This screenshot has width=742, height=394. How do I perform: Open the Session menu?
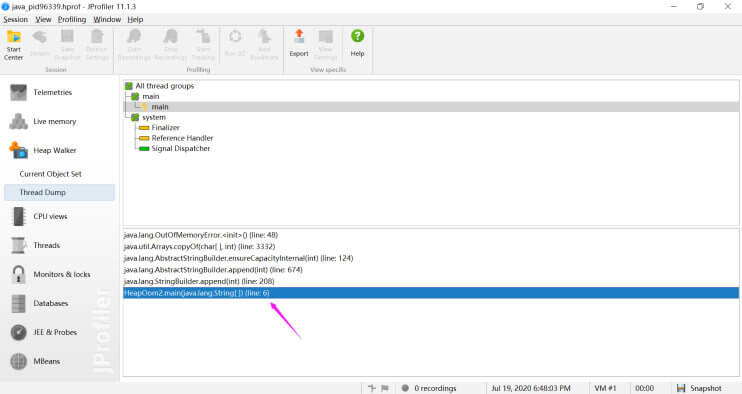point(16,19)
